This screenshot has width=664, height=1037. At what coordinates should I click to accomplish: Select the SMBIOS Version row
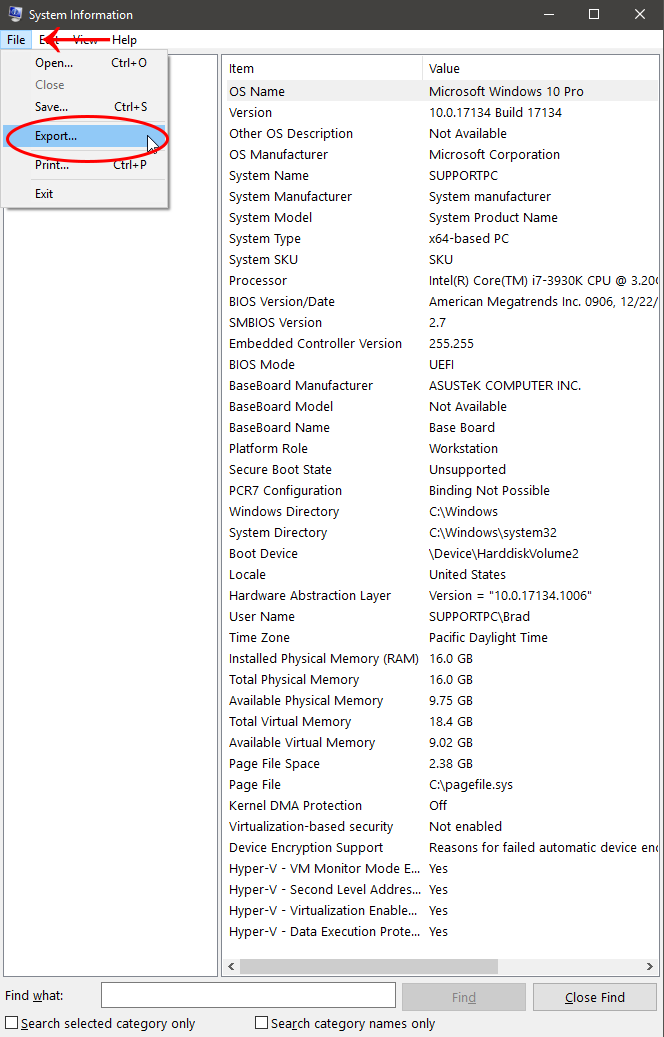442,323
